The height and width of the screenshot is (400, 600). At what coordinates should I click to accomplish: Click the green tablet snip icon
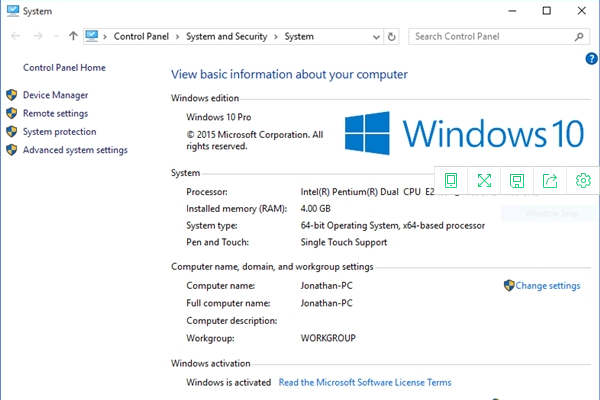pyautogui.click(x=451, y=180)
